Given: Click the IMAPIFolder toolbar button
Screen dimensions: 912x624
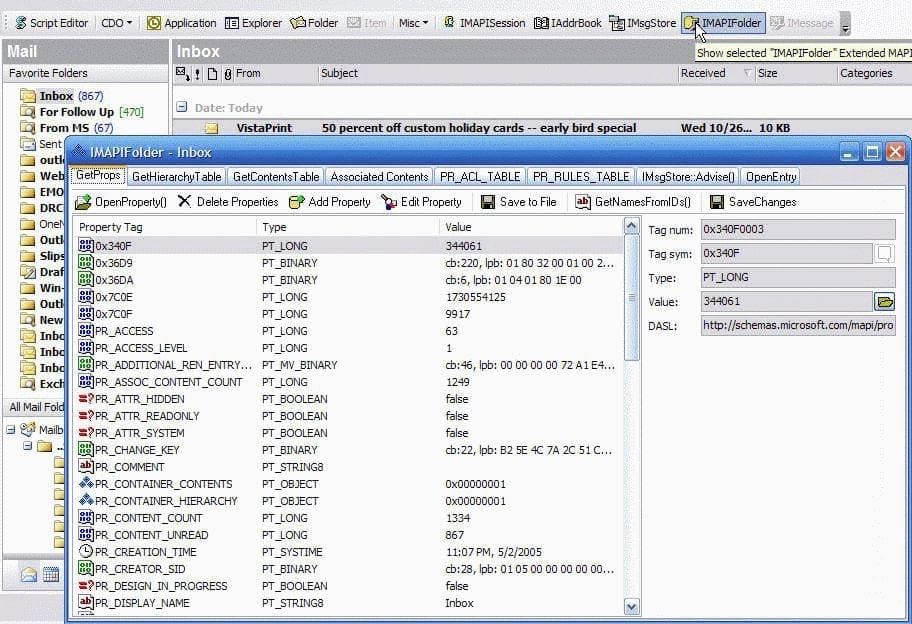Looking at the screenshot, I should [724, 23].
